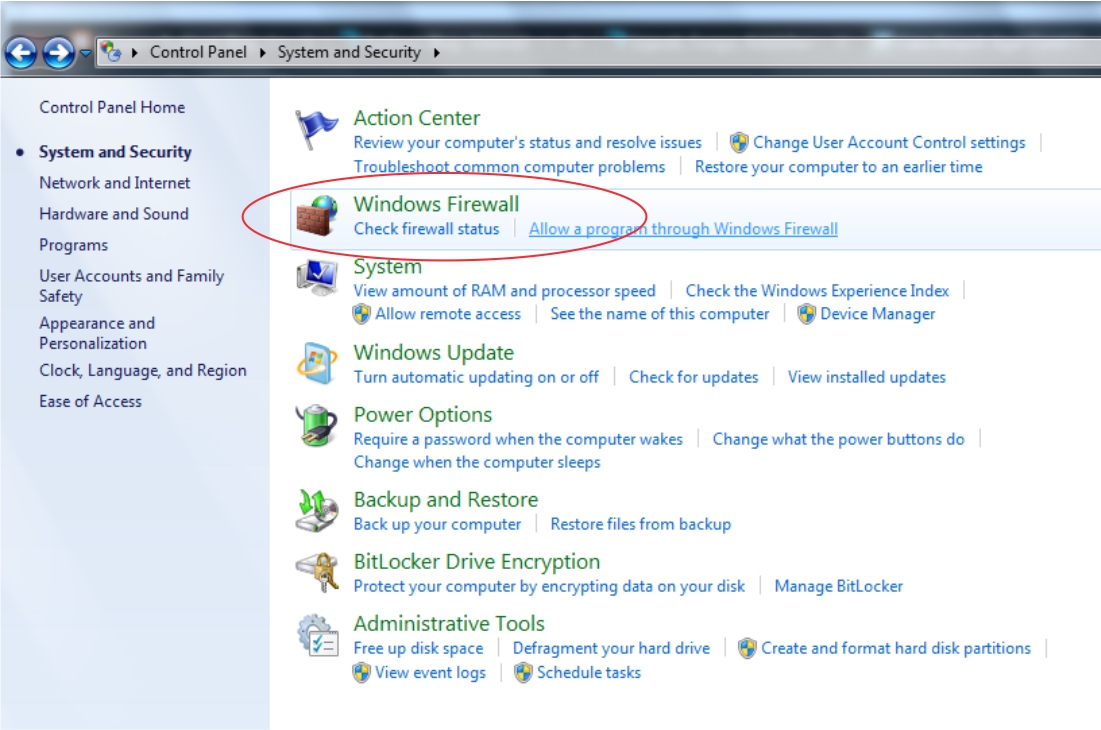Click Restore your computer to an earlier time
The width and height of the screenshot is (1101, 730).
838,167
